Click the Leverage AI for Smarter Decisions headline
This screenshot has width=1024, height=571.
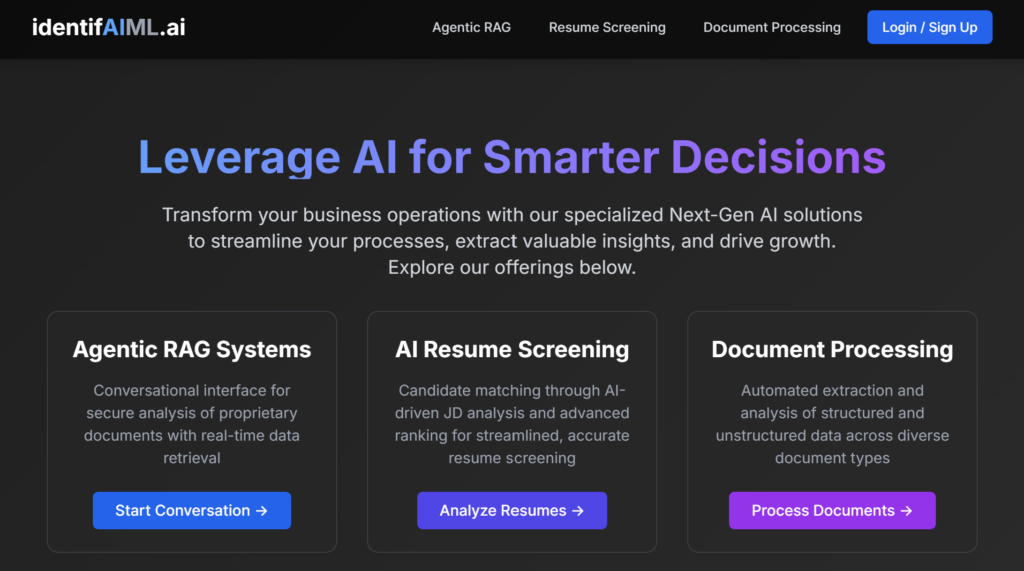pos(512,157)
